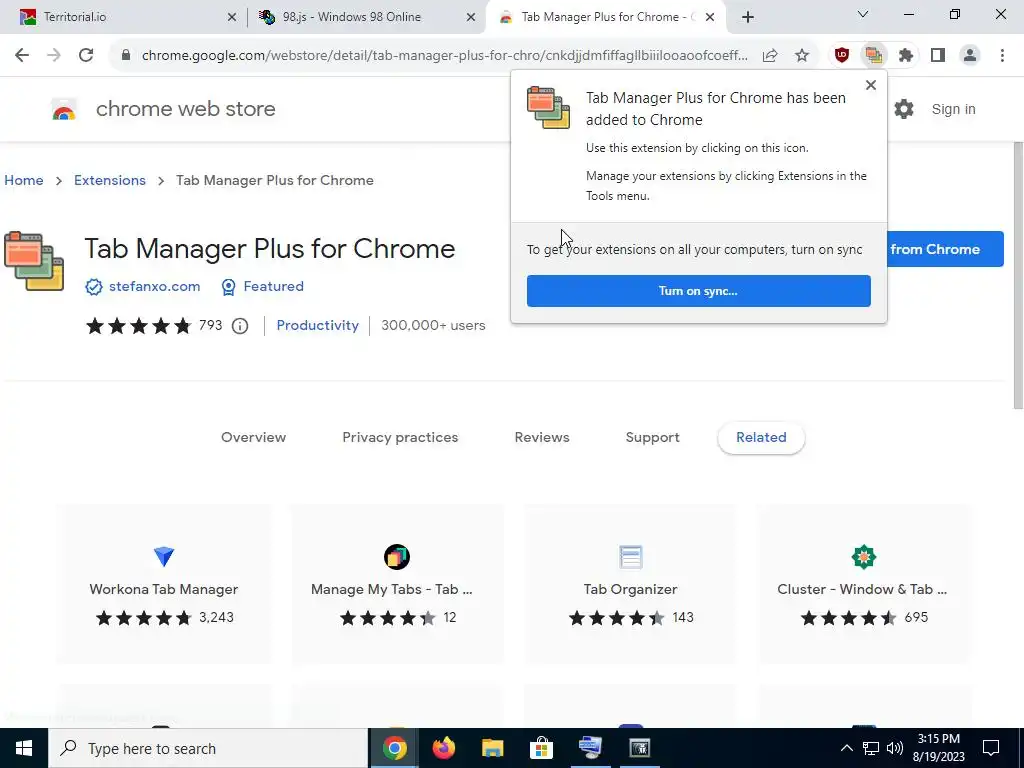
Task: Click Windows search box
Action: (208, 748)
